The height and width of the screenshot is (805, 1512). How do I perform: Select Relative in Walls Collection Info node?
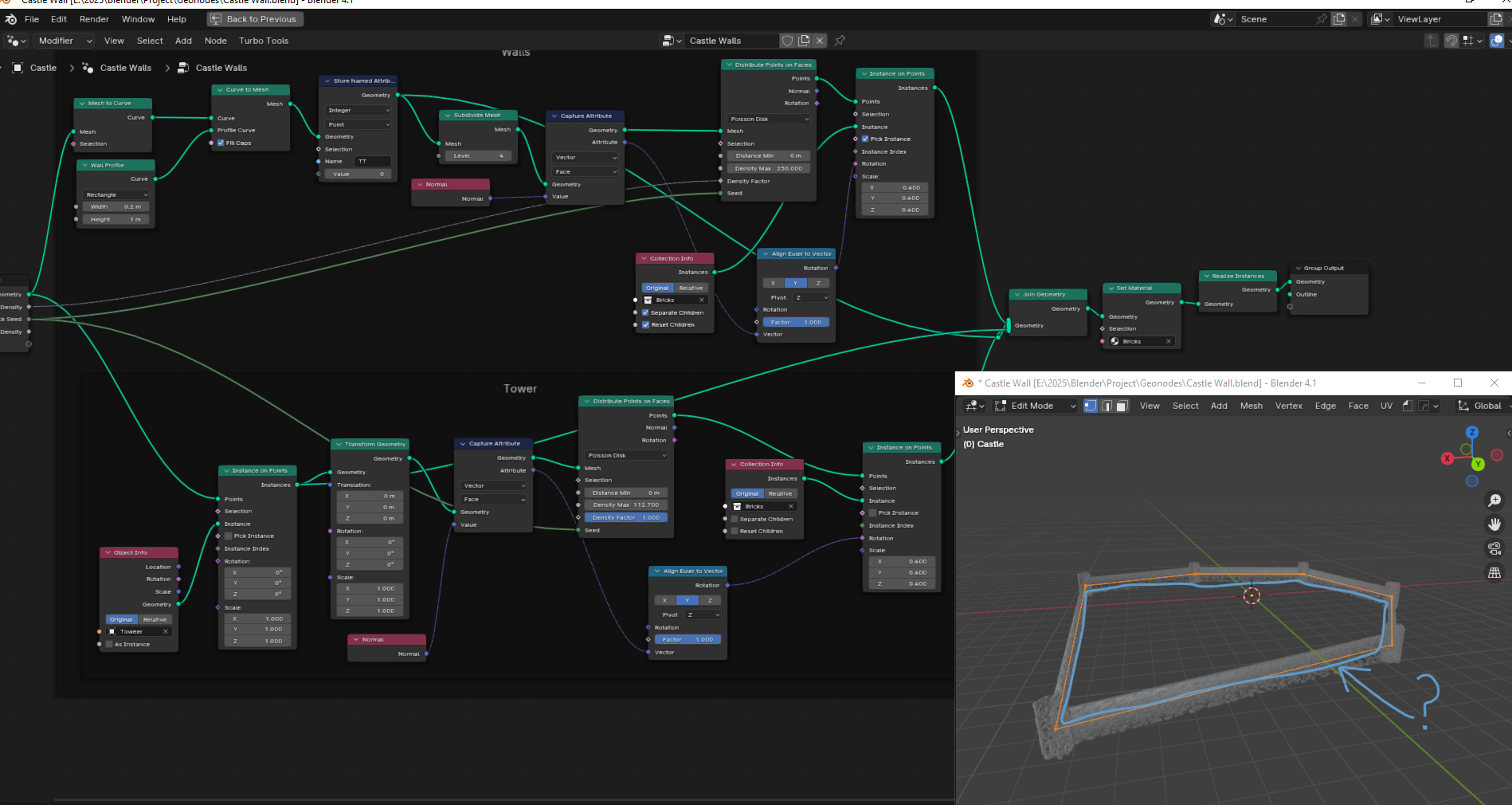click(691, 288)
